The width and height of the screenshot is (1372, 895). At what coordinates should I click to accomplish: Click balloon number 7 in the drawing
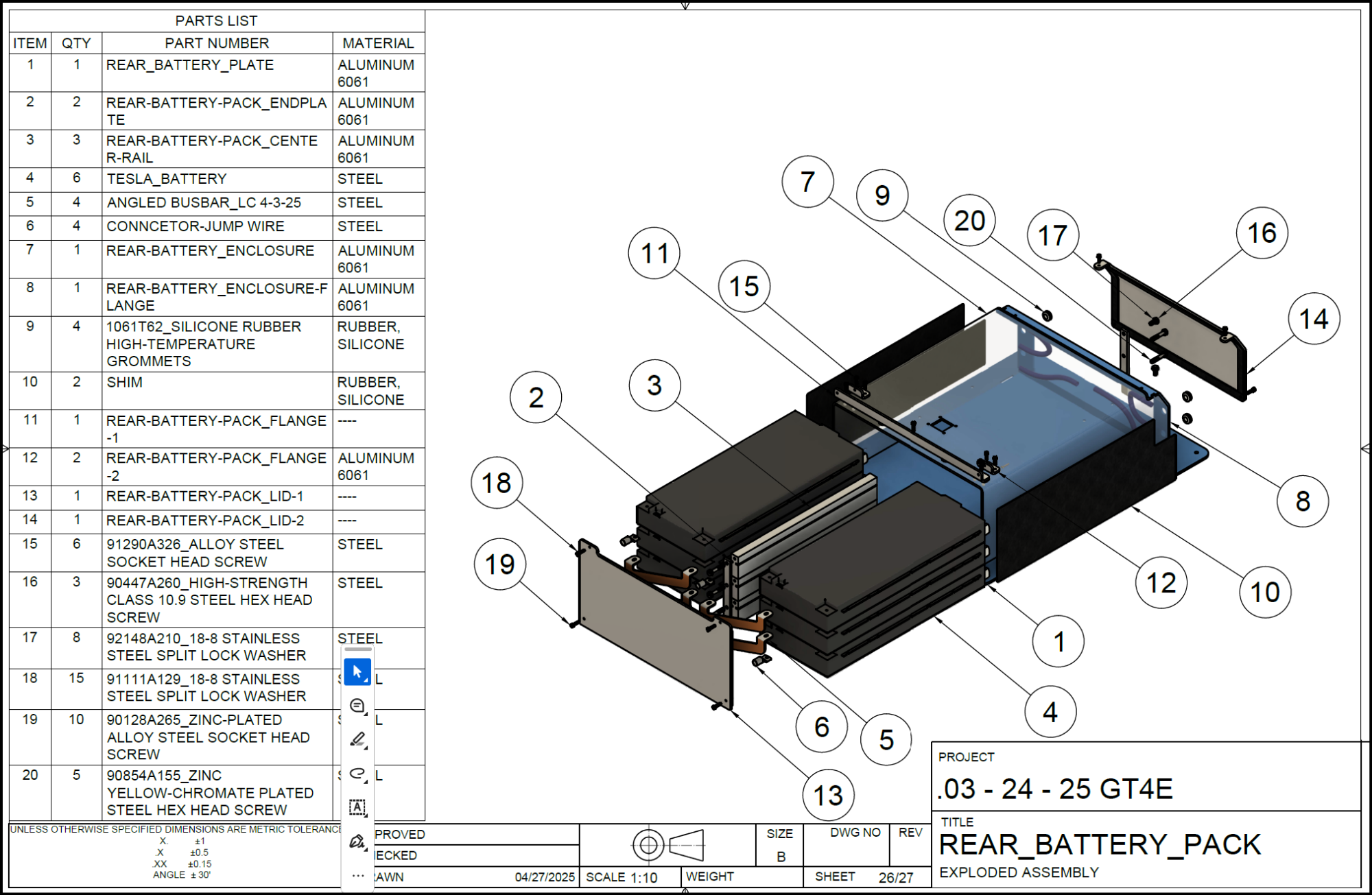(x=807, y=182)
